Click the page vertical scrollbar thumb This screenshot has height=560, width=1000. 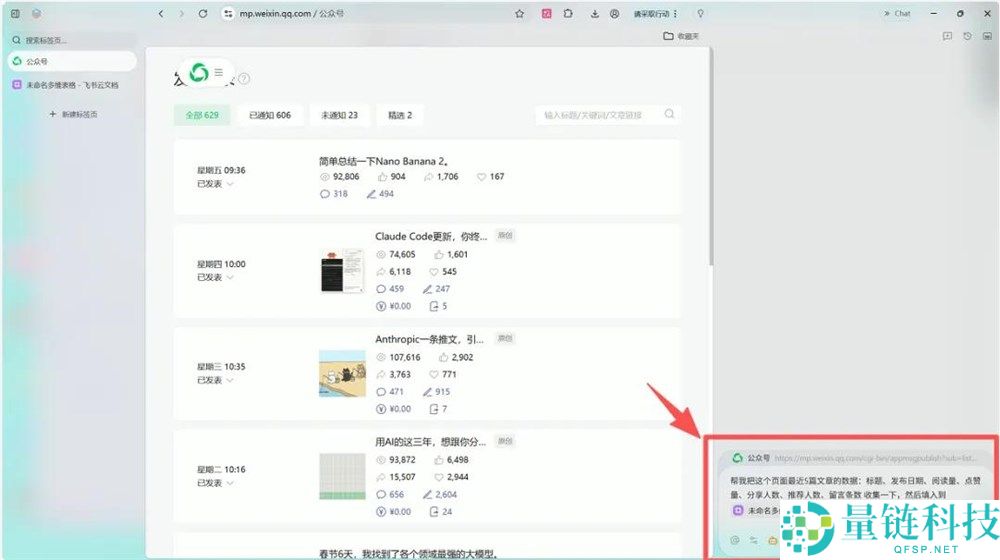coord(710,156)
